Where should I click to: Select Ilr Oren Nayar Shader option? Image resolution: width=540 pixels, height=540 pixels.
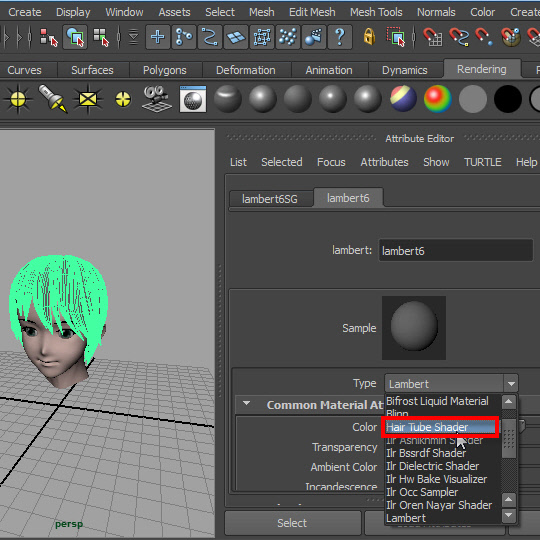(x=439, y=505)
